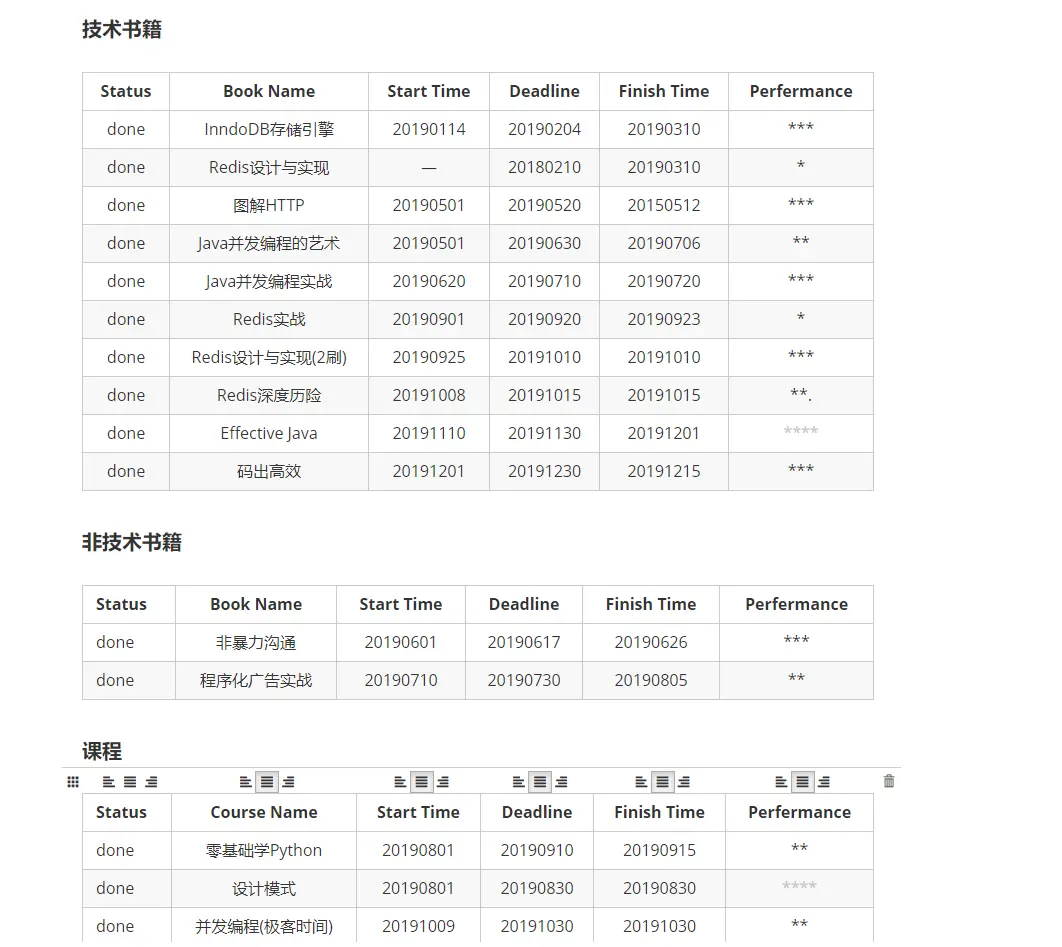Click finish time 20150512
The height and width of the screenshot is (947, 1062).
[x=664, y=205]
